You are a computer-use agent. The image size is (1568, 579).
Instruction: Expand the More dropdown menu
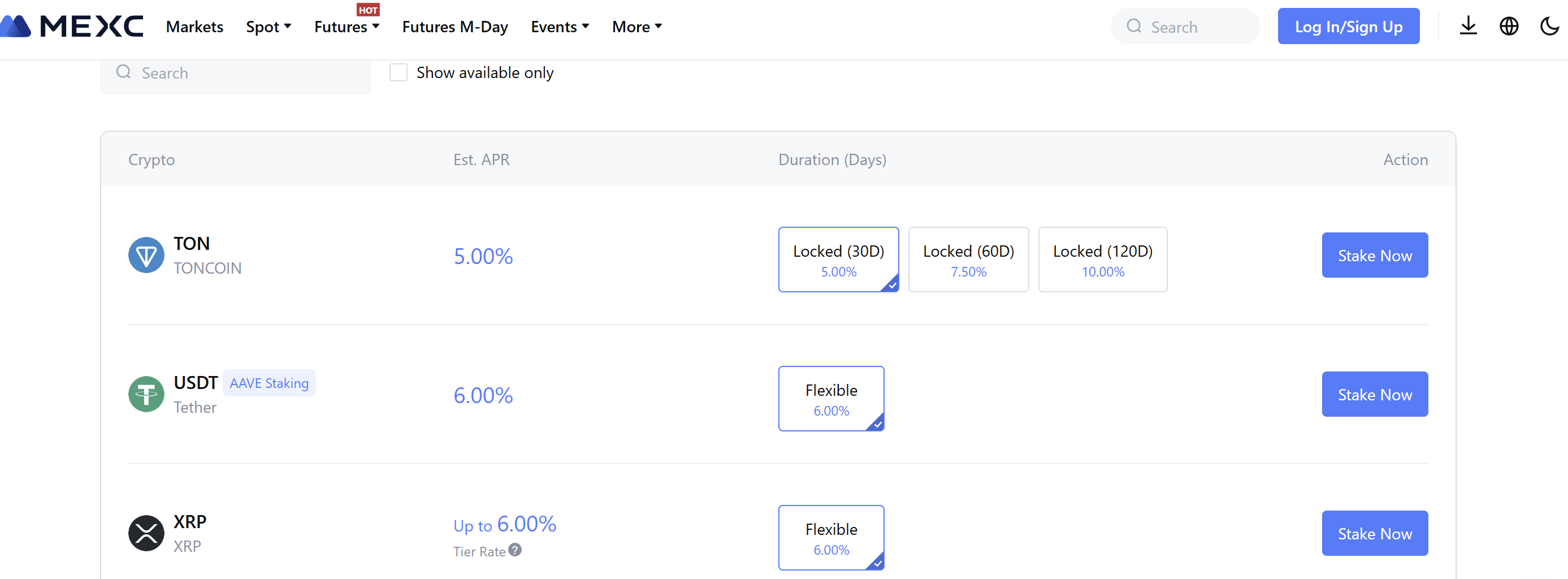coord(636,27)
